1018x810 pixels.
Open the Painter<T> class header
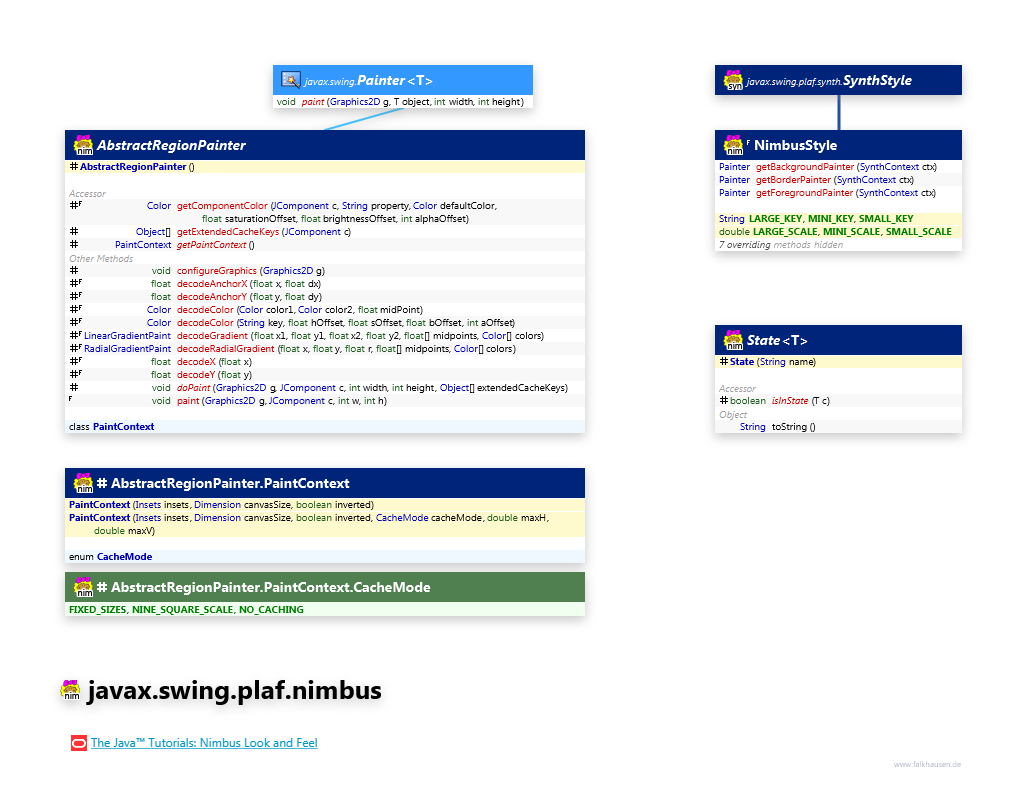click(403, 80)
